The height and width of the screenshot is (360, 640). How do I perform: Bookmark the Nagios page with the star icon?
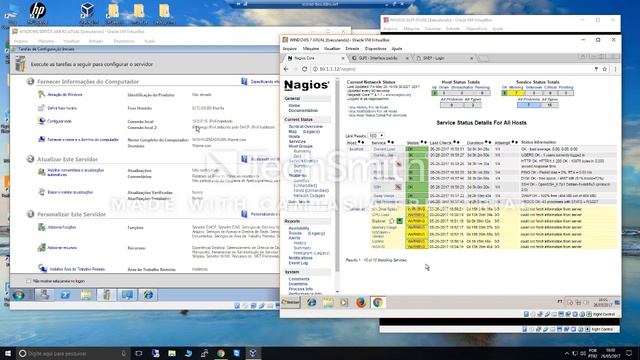coord(605,69)
